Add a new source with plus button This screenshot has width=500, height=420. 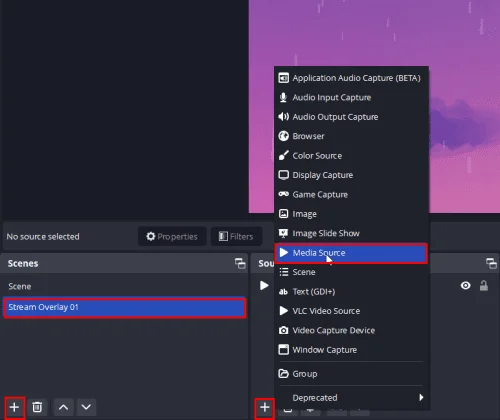265,407
